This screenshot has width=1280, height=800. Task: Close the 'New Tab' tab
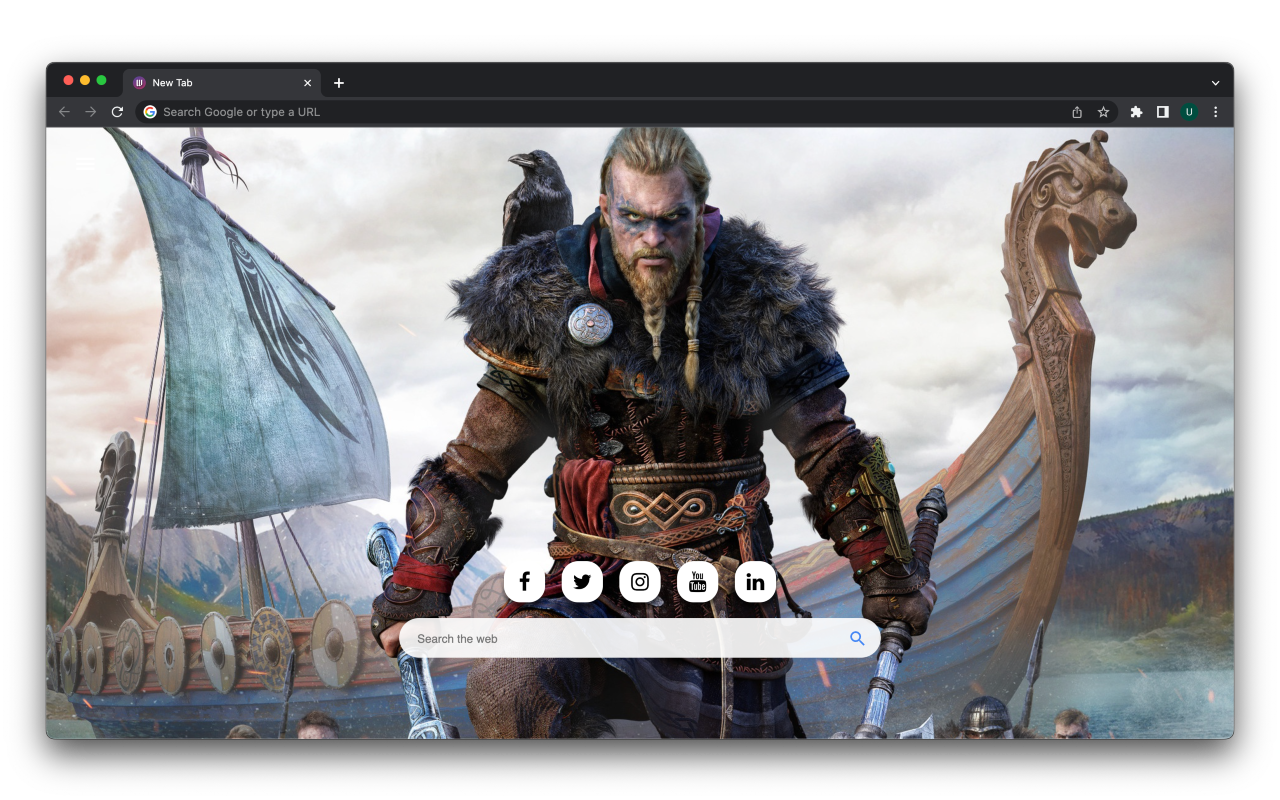[x=307, y=83]
